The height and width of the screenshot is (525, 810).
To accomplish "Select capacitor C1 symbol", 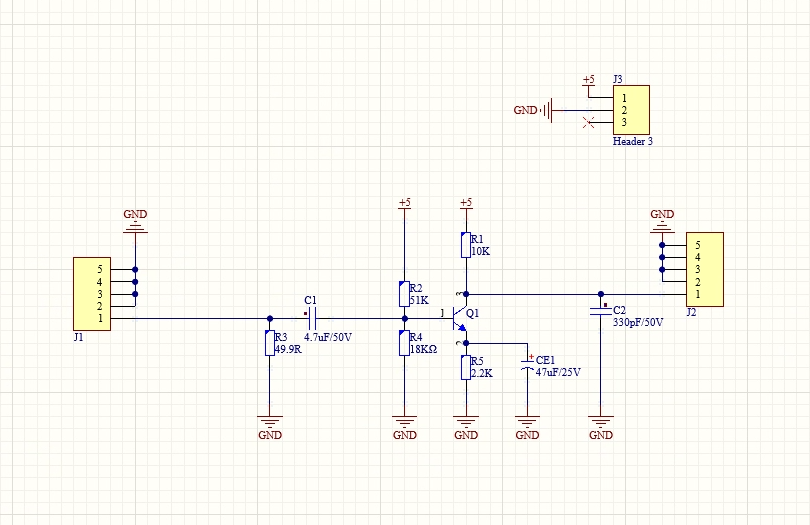I will 311,319.
